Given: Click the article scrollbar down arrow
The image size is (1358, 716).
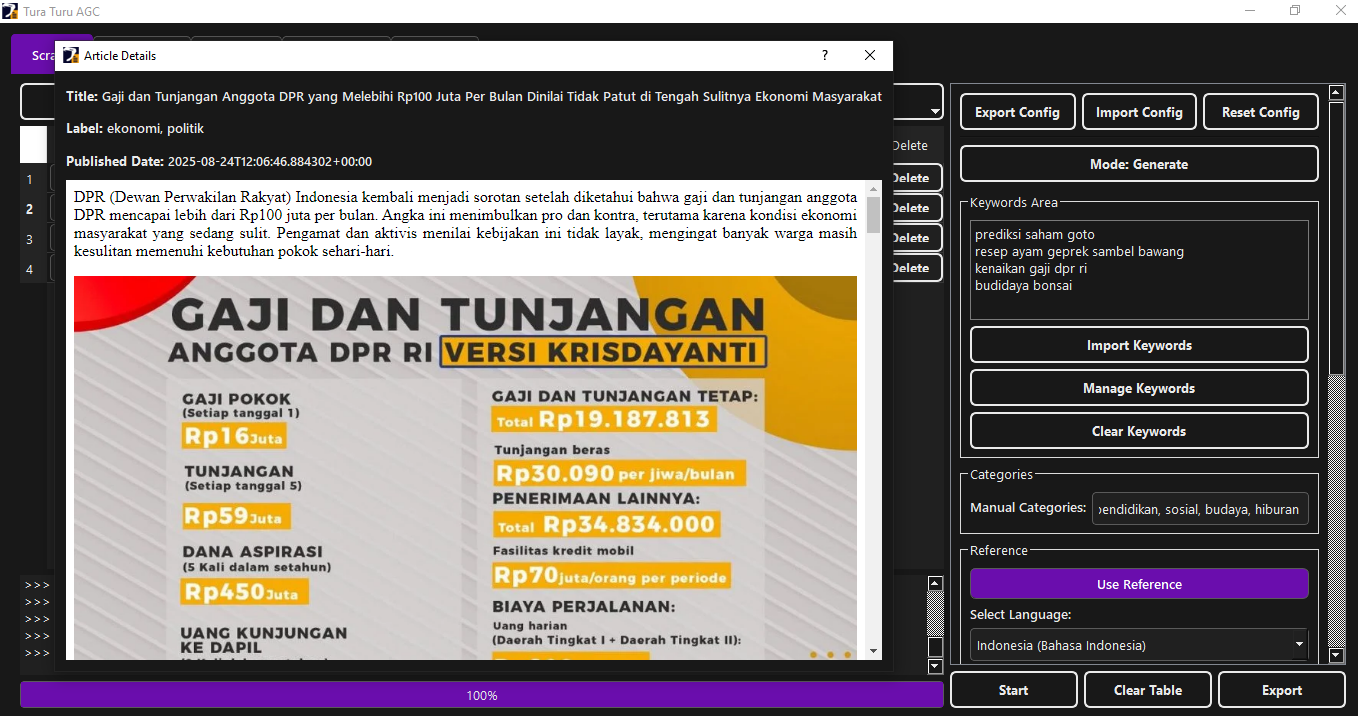Looking at the screenshot, I should point(874,651).
